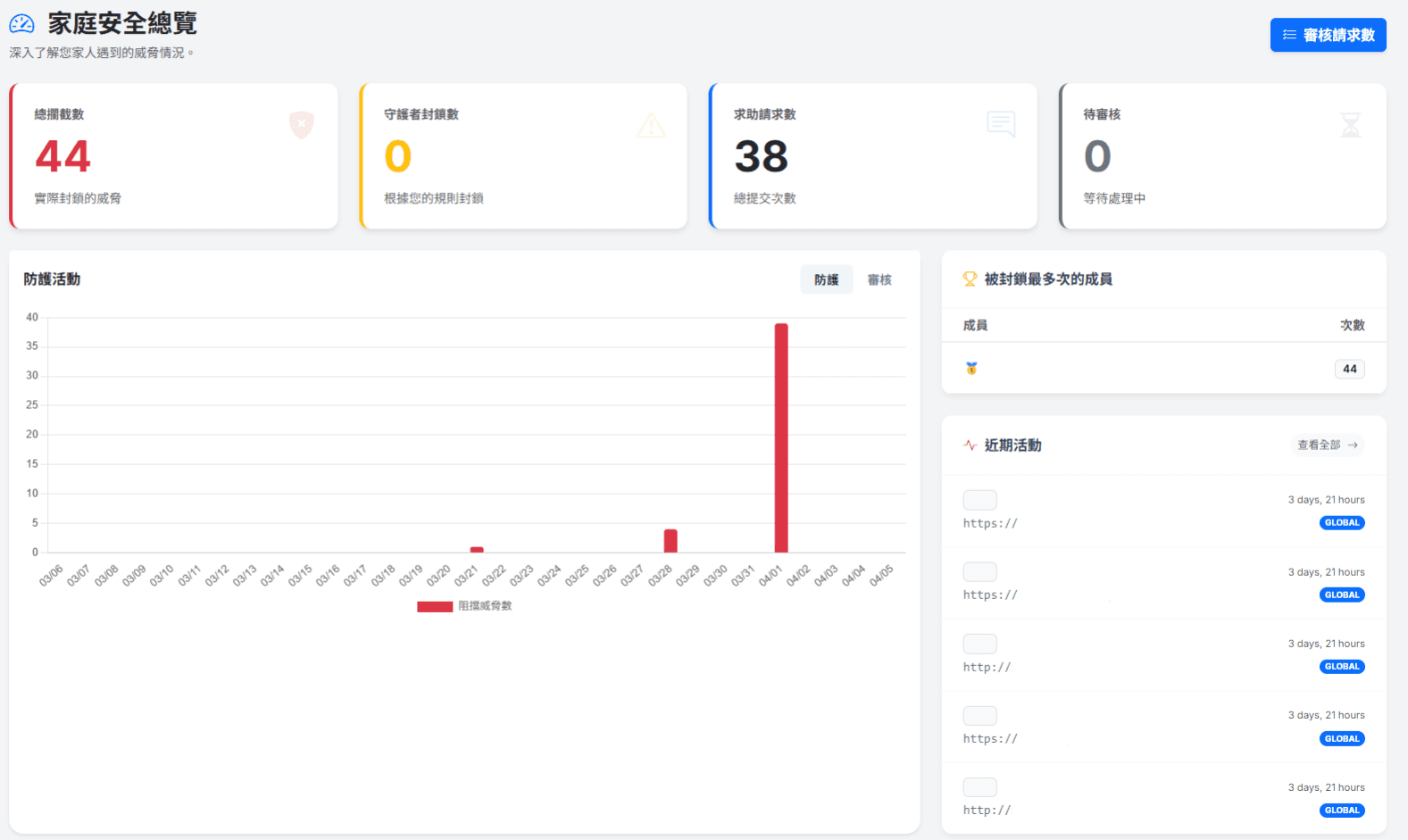The image size is (1408, 840).
Task: Click the 防護活動 chart title
Action: [52, 279]
